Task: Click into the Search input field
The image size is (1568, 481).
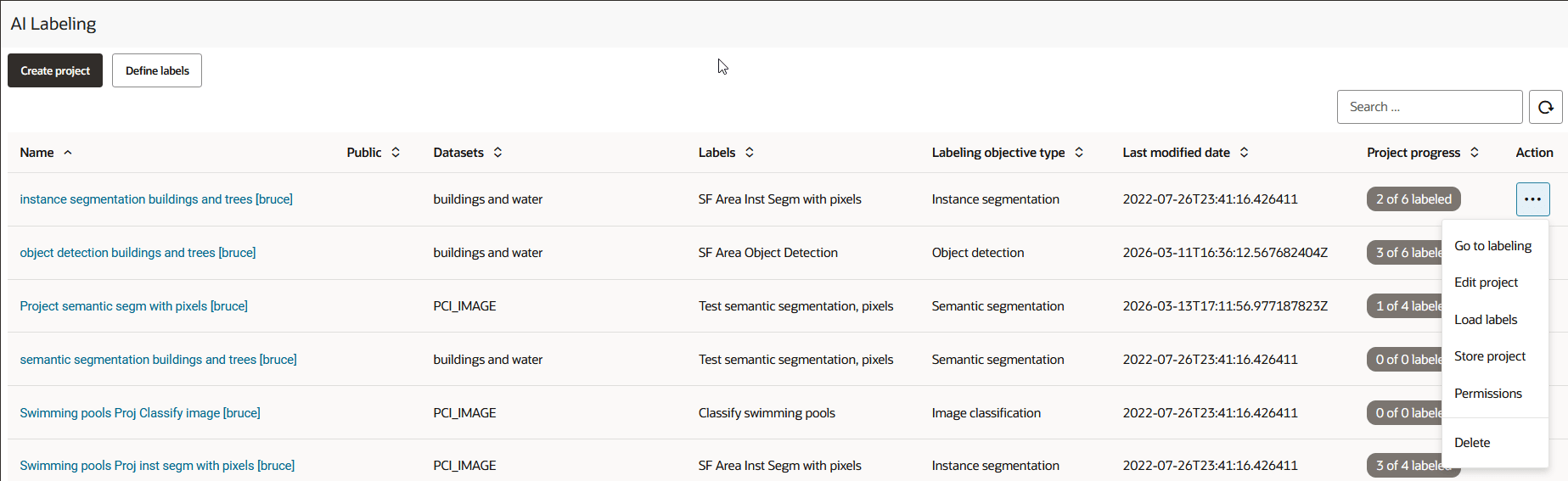Action: pyautogui.click(x=1430, y=107)
